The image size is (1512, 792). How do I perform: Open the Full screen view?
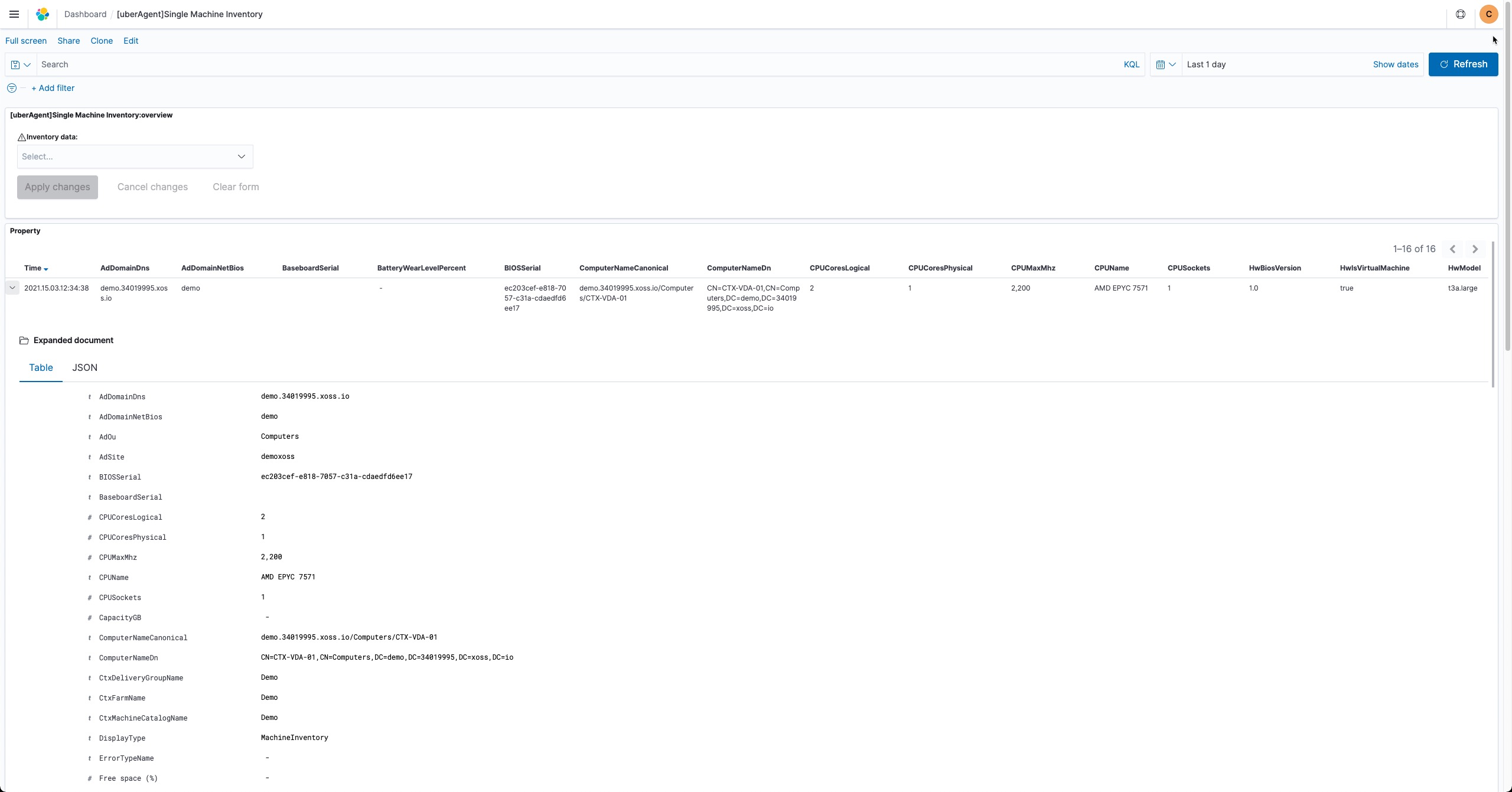click(x=26, y=41)
